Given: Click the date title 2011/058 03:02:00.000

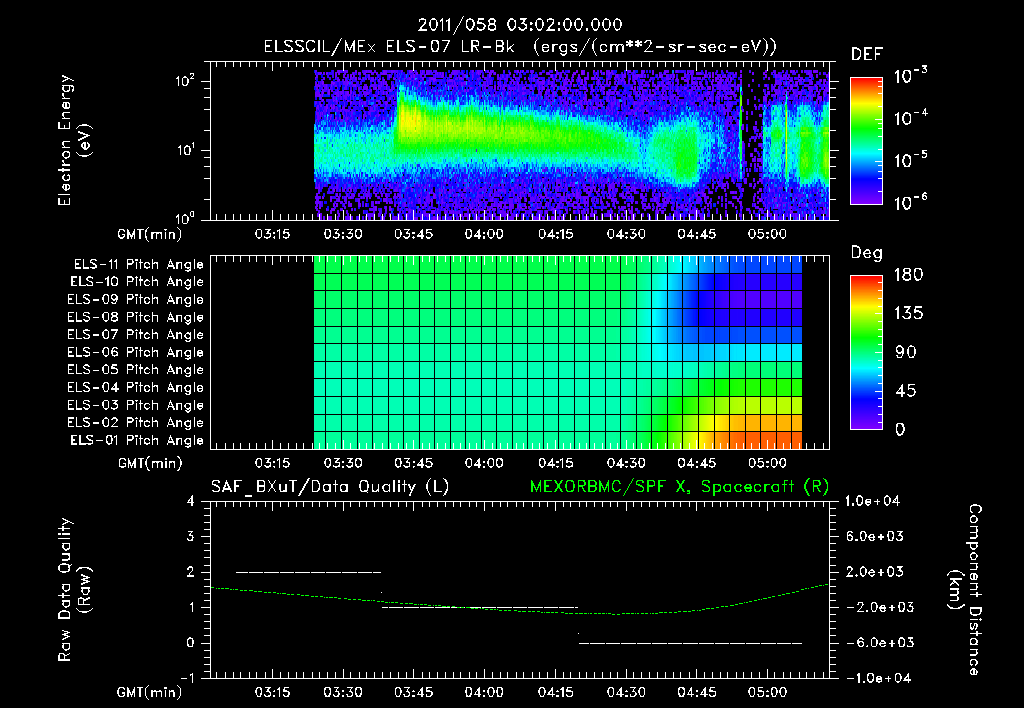Looking at the screenshot, I should pyautogui.click(x=520, y=25).
